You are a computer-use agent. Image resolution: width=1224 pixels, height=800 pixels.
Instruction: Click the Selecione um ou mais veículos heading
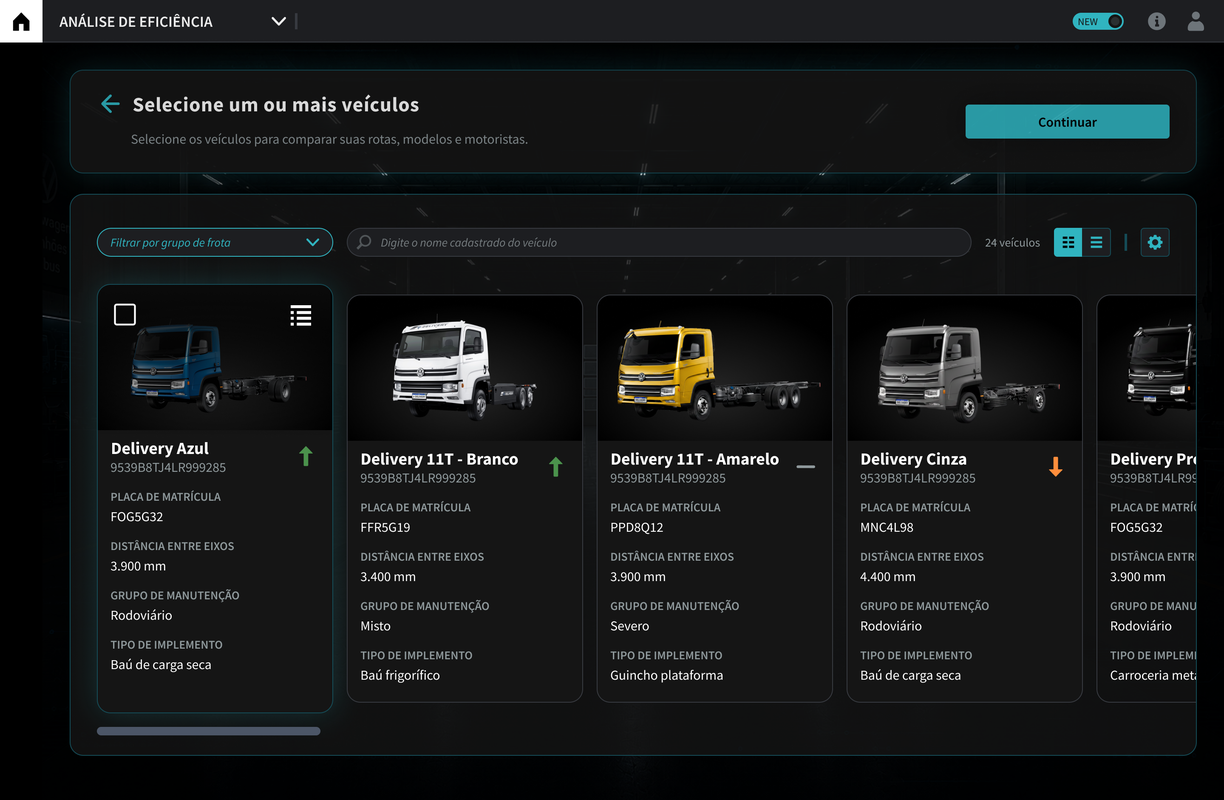(276, 104)
